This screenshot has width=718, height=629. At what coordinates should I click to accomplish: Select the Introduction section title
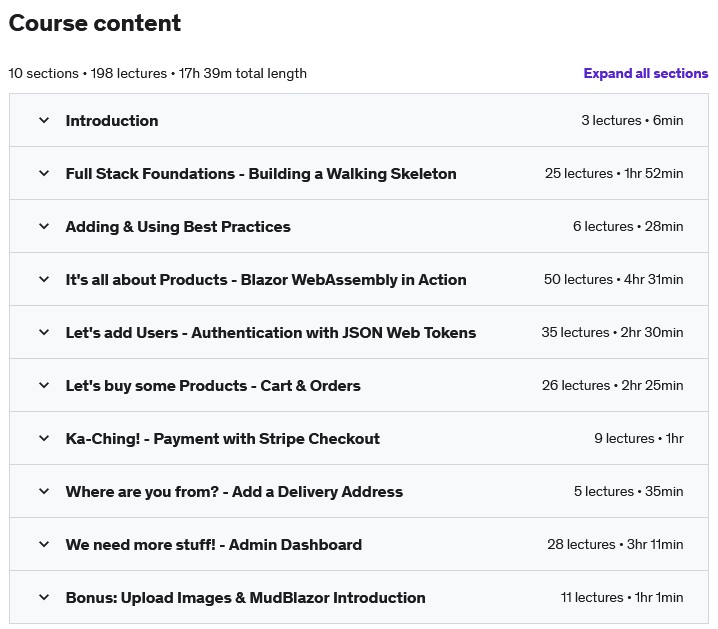tap(112, 120)
